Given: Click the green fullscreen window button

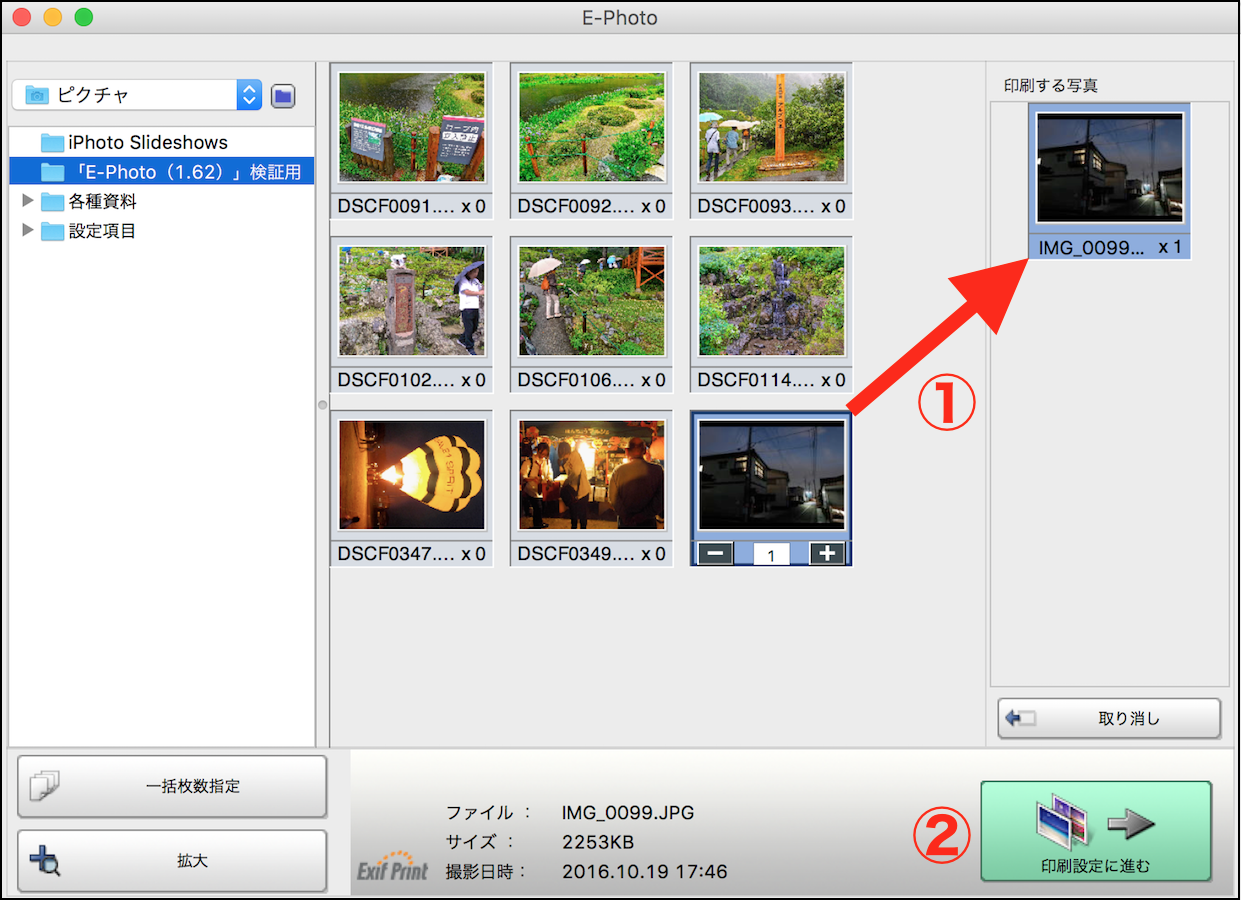Looking at the screenshot, I should (x=84, y=17).
